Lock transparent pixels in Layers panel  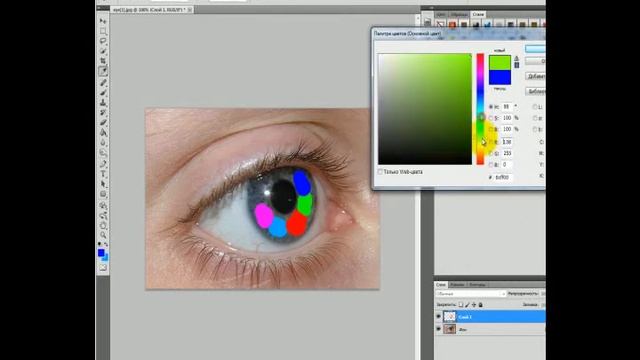(461, 304)
